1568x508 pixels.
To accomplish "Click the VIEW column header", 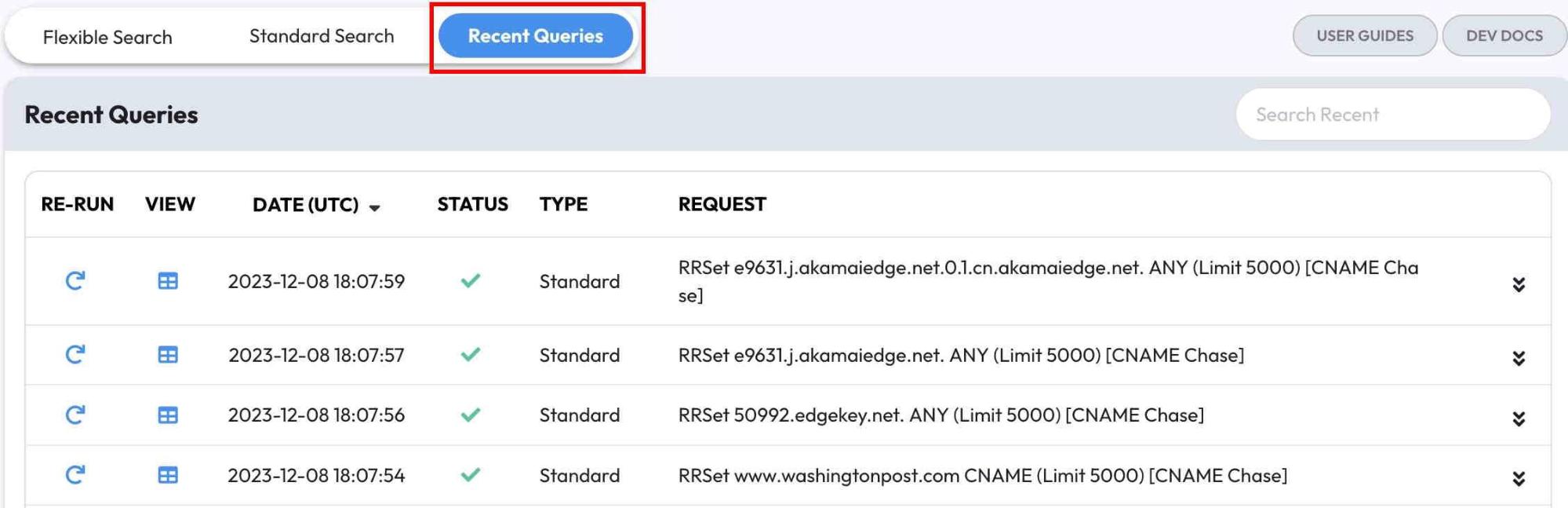I will click(x=169, y=204).
